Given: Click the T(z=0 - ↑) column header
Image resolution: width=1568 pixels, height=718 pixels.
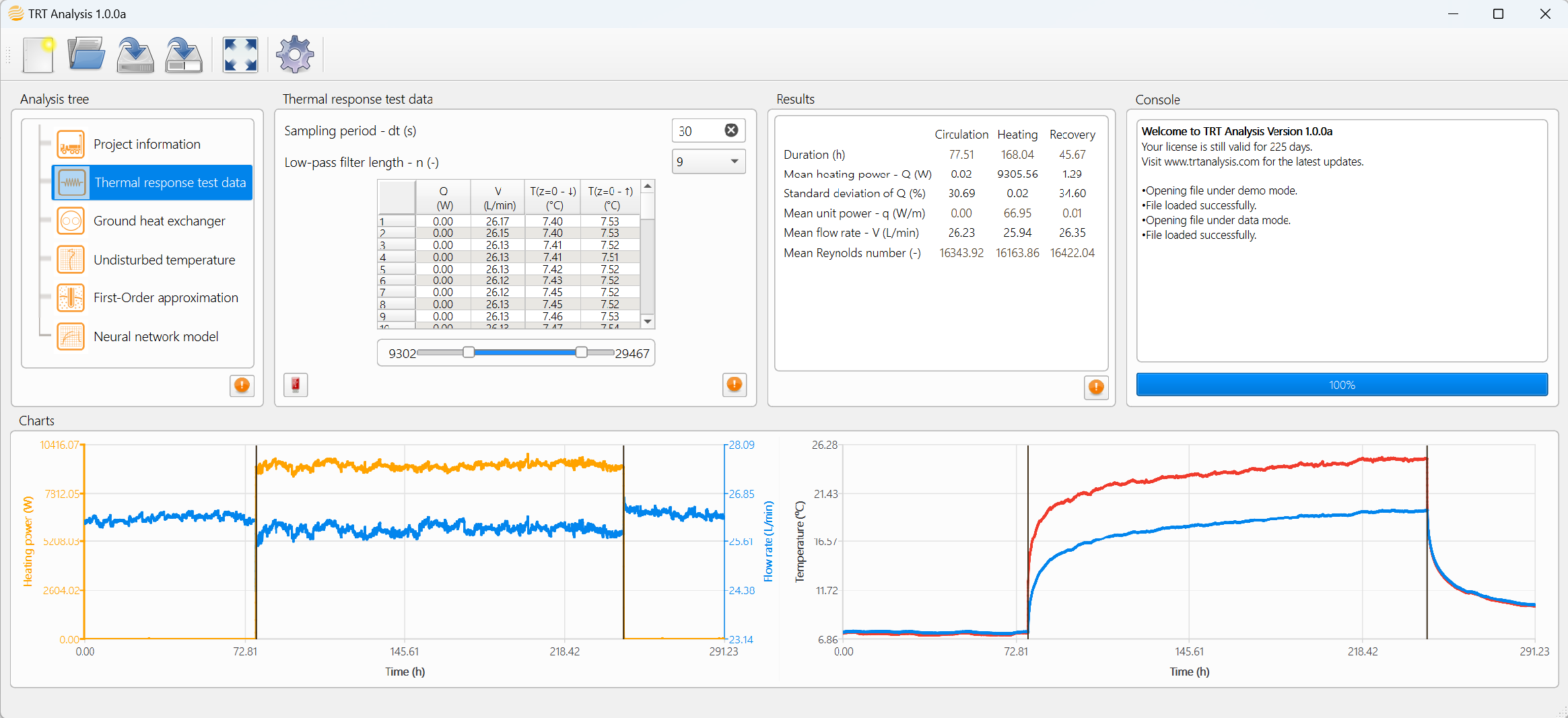Looking at the screenshot, I should click(x=611, y=198).
